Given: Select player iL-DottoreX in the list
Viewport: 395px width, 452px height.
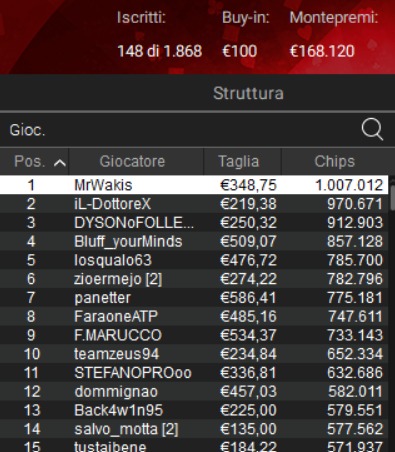Looking at the screenshot, I should pyautogui.click(x=194, y=204).
